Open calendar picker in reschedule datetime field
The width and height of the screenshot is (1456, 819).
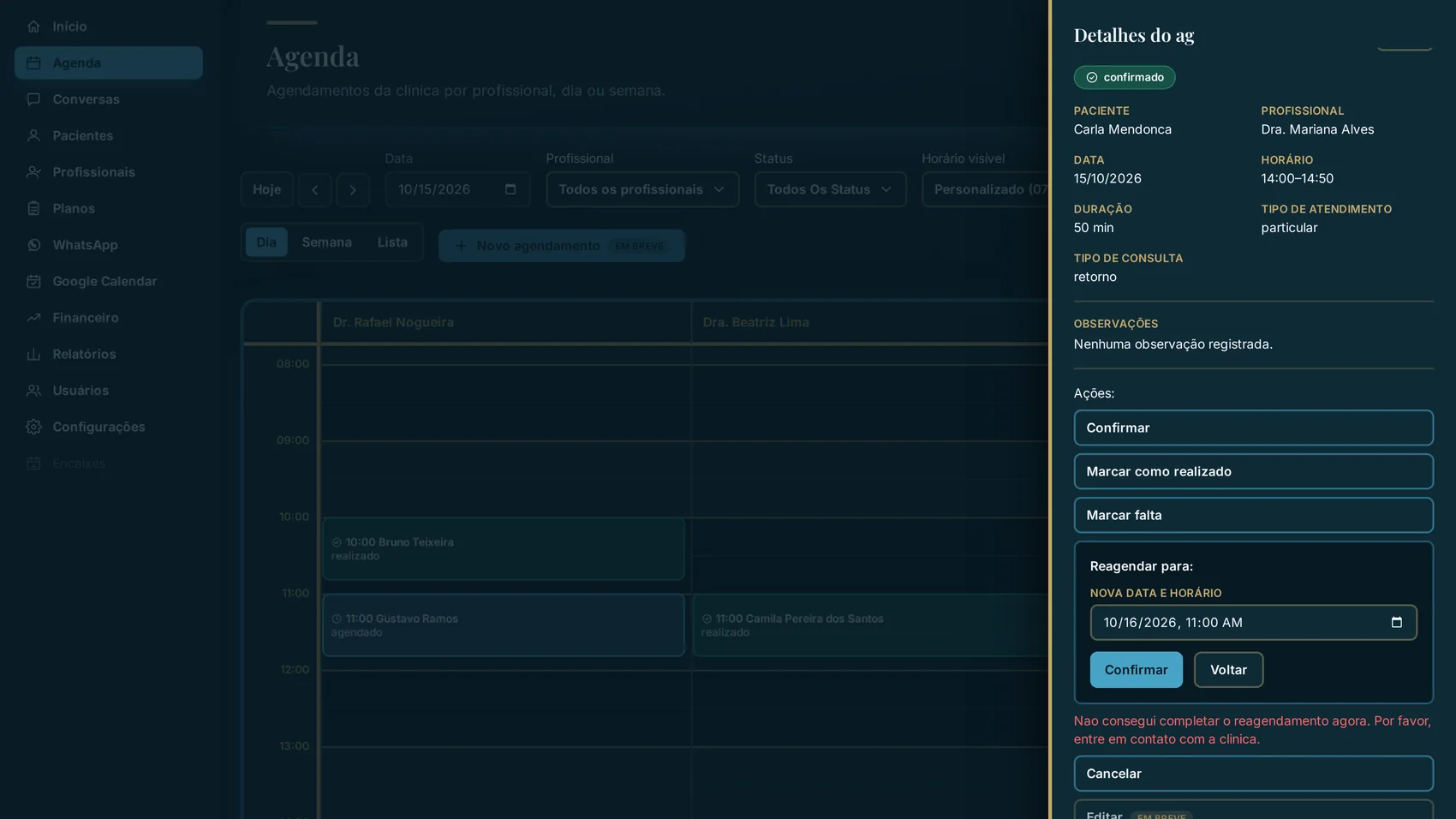pyautogui.click(x=1397, y=623)
